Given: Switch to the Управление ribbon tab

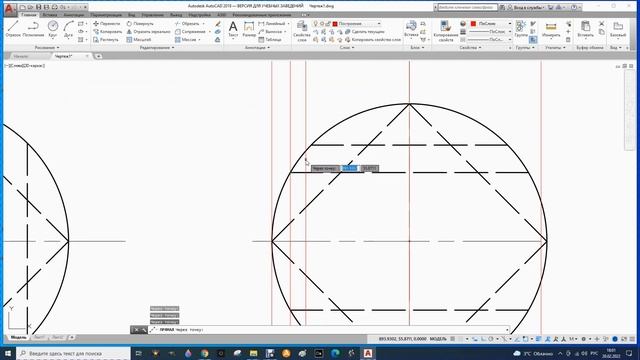Looking at the screenshot, I should pyautogui.click(x=152, y=15).
